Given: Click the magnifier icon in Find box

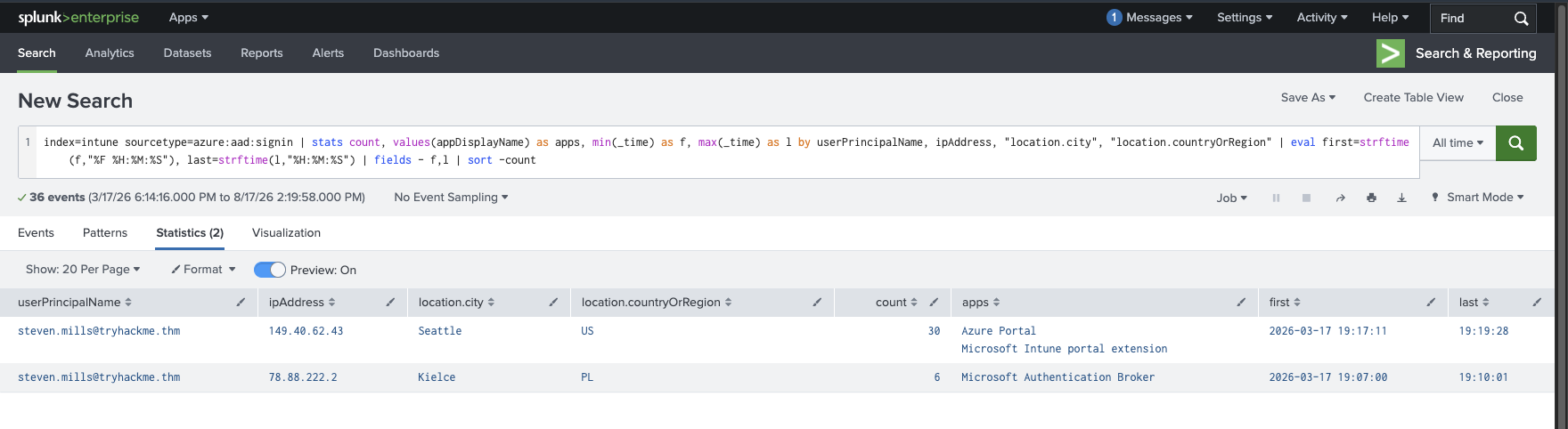Looking at the screenshot, I should (1521, 18).
